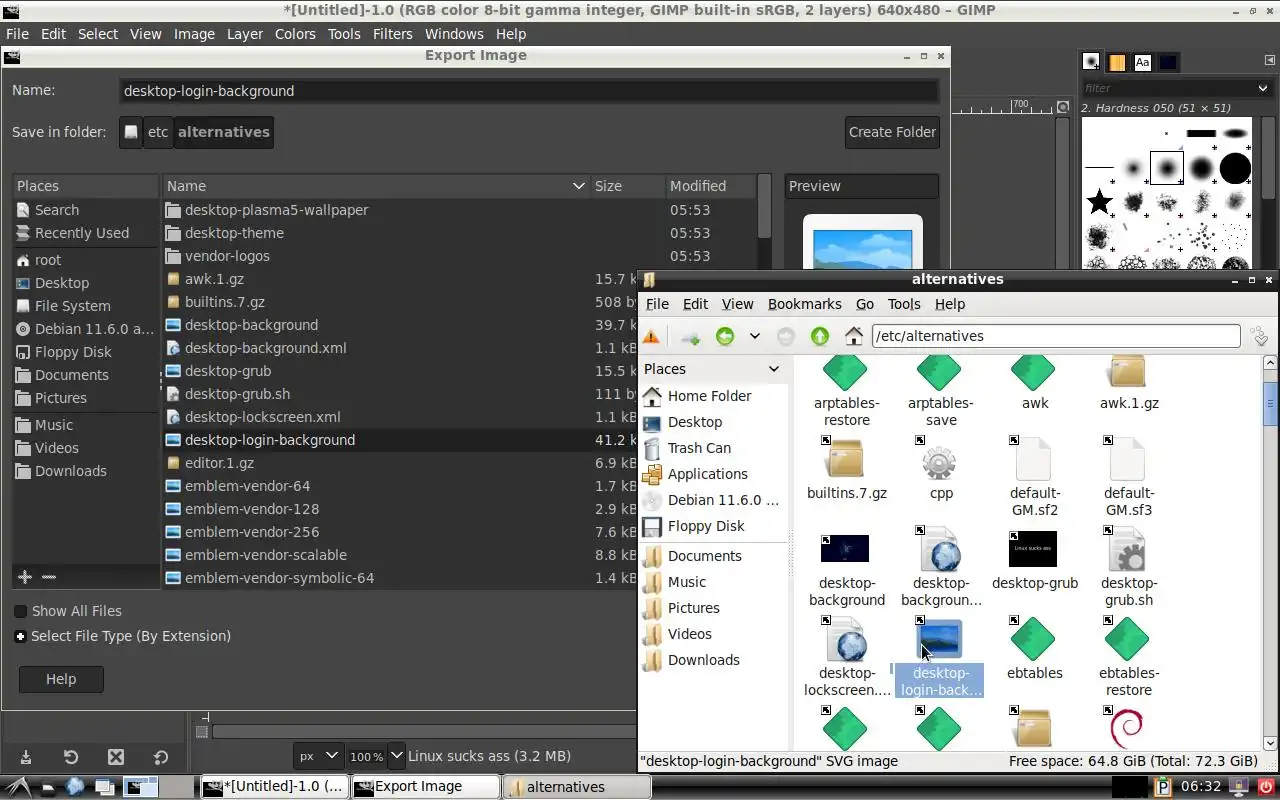Click the Help button in Export dialog

(x=61, y=679)
